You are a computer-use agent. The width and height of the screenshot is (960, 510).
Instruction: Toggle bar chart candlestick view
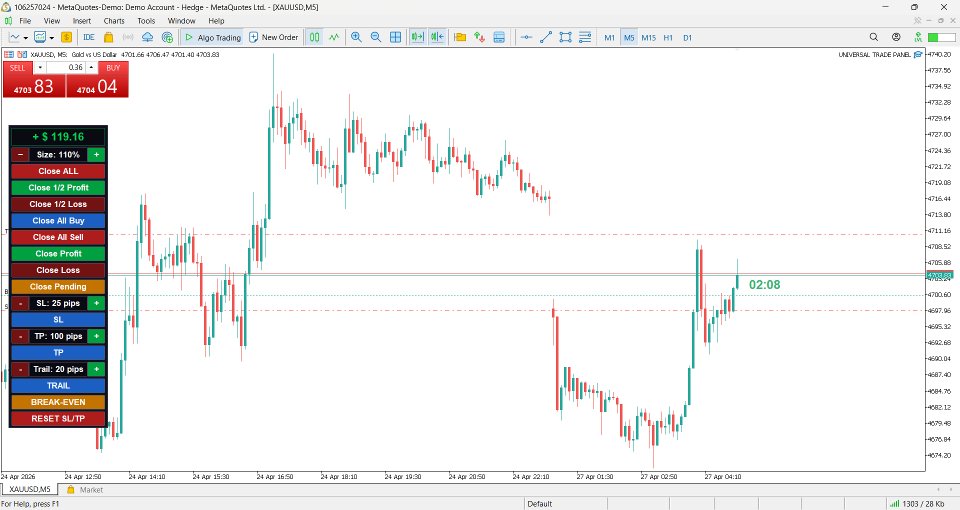click(x=314, y=37)
